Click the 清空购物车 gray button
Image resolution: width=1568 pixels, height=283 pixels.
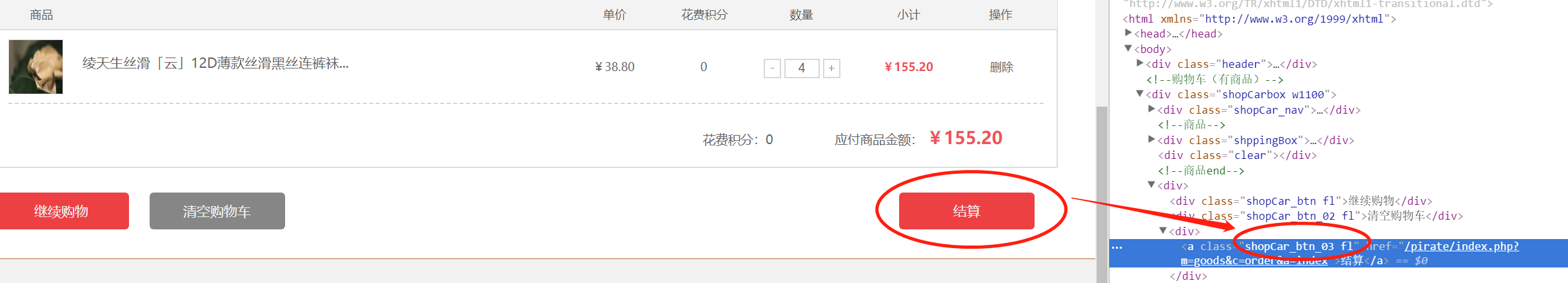[x=217, y=211]
